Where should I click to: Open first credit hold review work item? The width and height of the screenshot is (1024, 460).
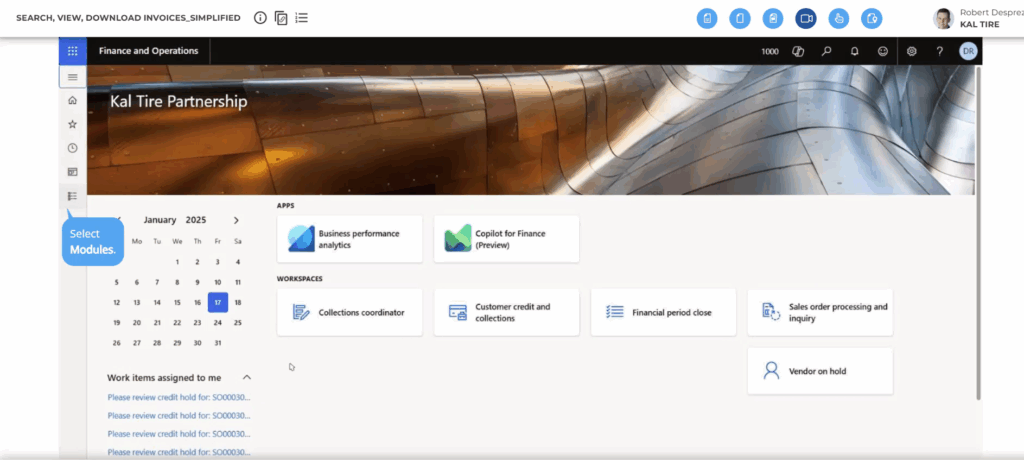179,397
